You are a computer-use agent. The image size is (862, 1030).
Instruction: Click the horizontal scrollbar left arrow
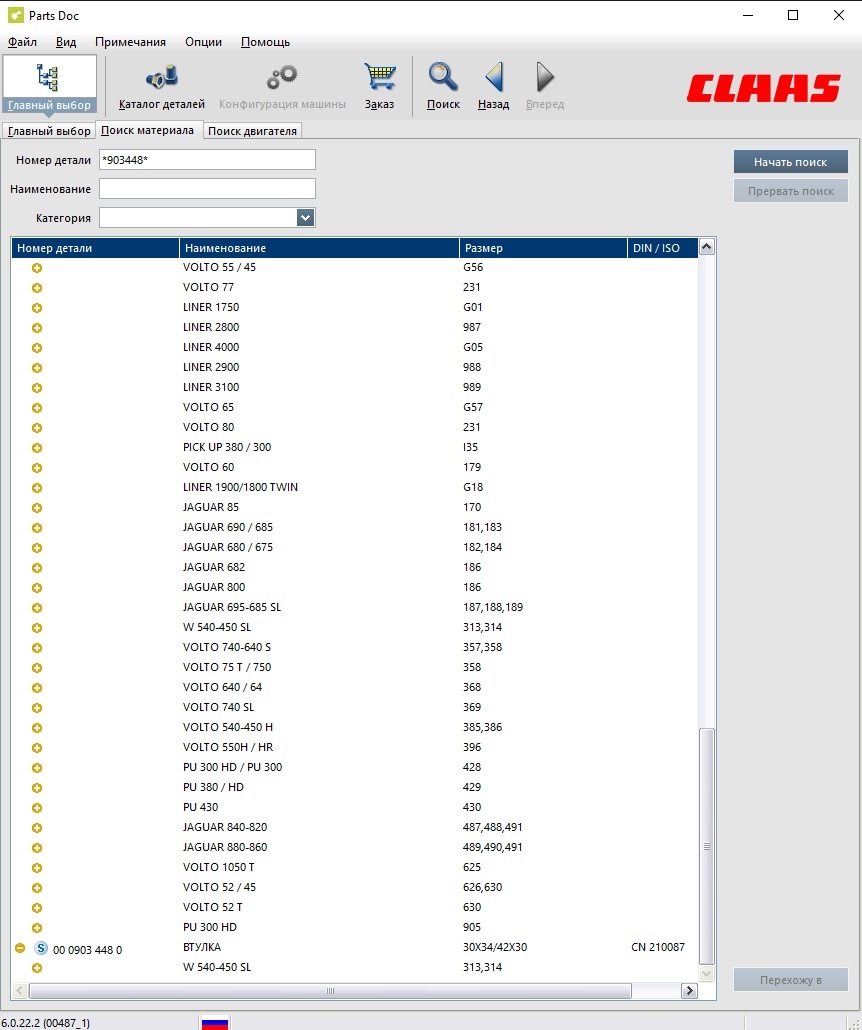click(x=20, y=991)
